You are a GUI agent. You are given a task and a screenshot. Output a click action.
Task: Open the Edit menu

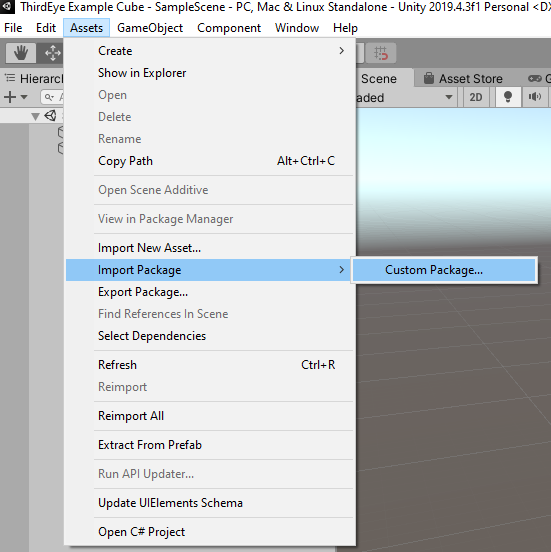tap(46, 28)
